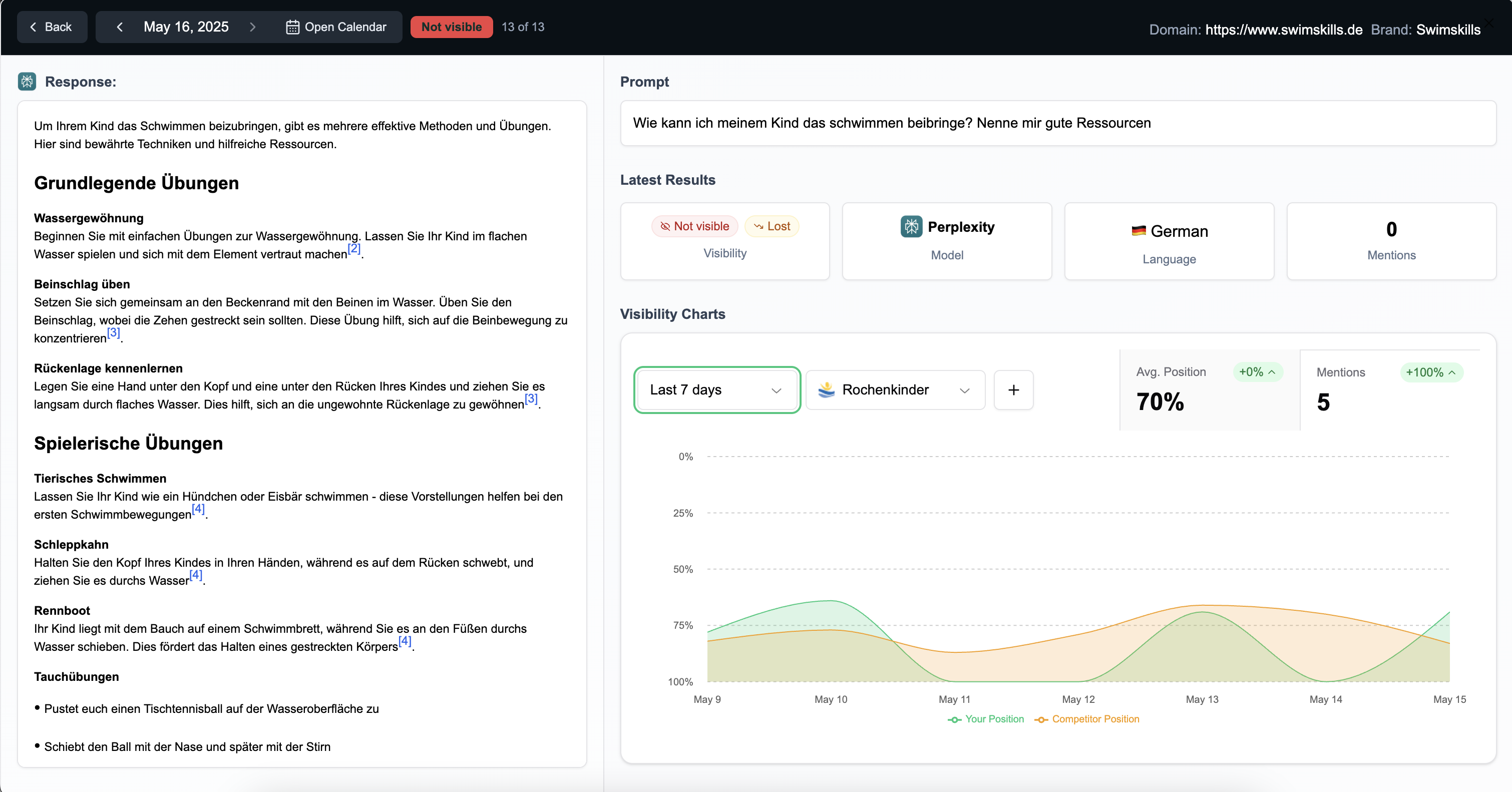Click the Prompt text field
Screen dimensions: 1512x792
(x=1058, y=123)
